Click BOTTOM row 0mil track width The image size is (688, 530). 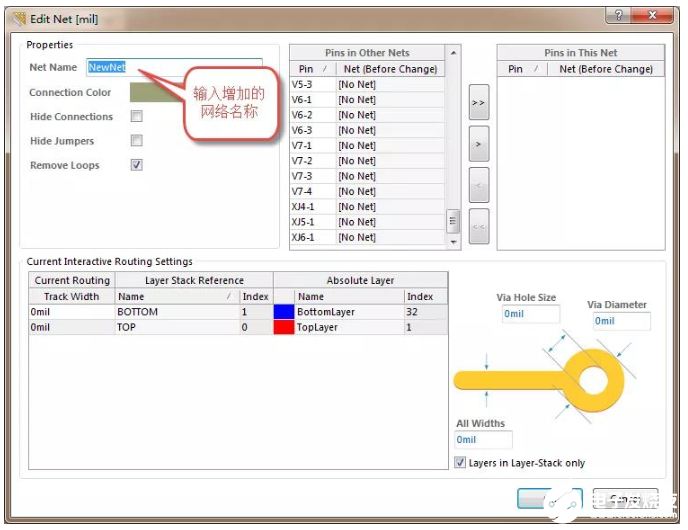[x=72, y=312]
